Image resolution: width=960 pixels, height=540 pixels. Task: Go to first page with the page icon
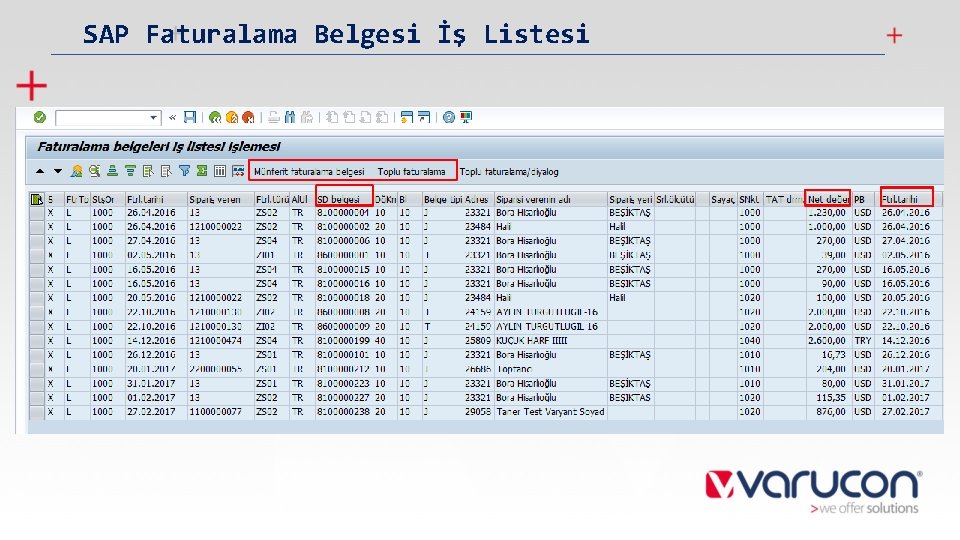coord(332,117)
